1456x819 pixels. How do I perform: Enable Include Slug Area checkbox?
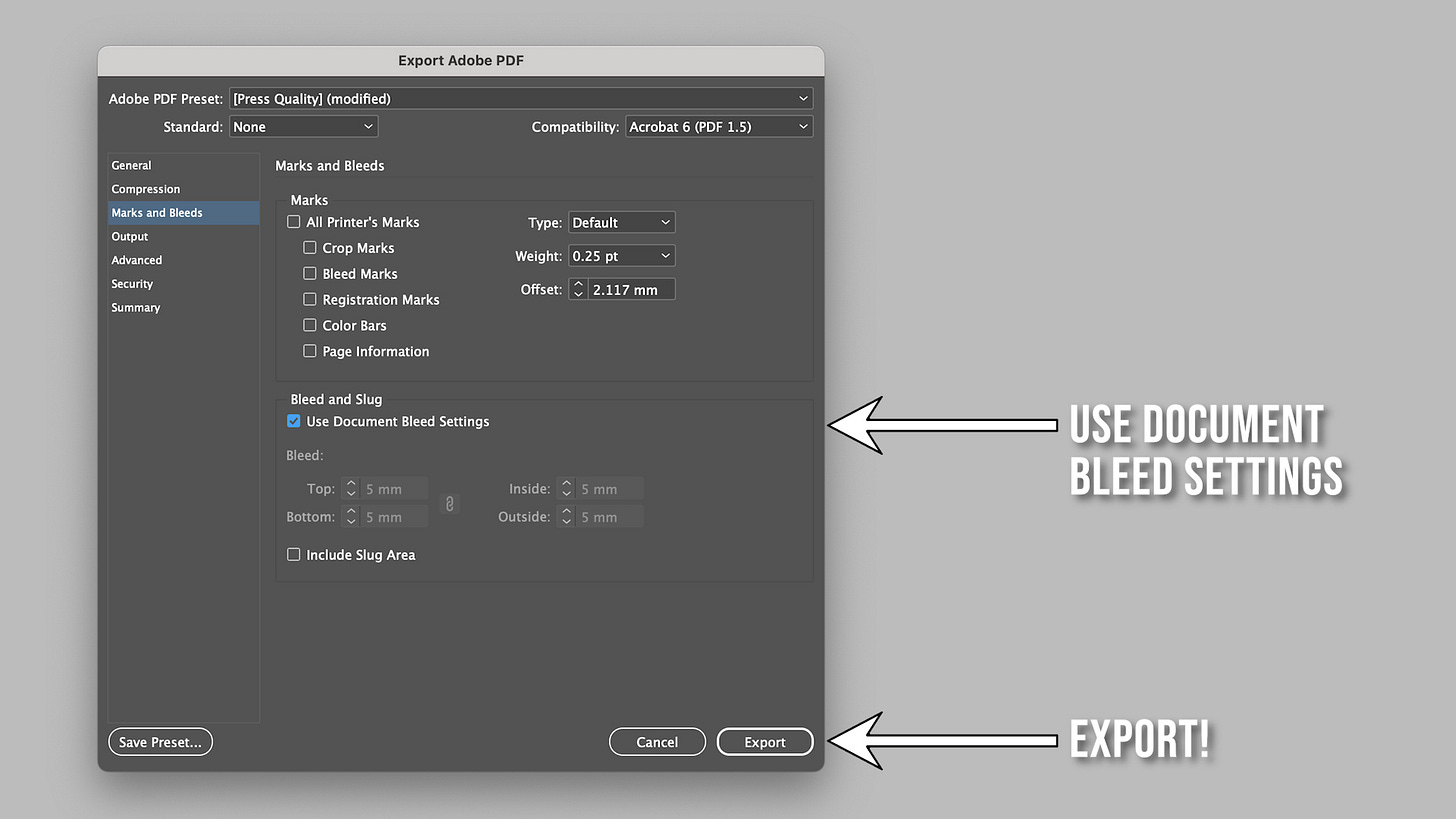(x=294, y=554)
